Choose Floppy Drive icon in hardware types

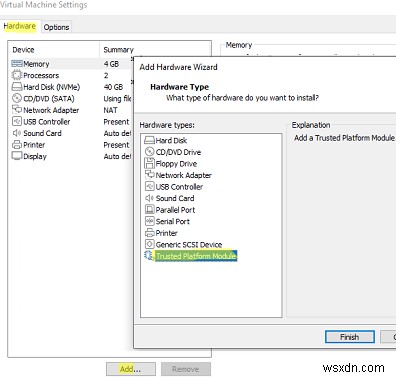coord(150,163)
